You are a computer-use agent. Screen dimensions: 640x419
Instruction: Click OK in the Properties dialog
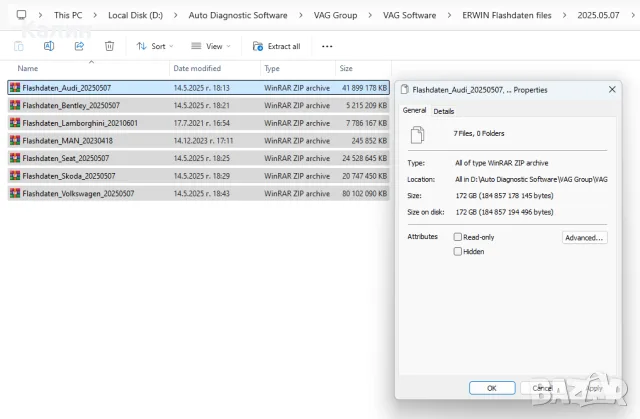tap(492, 388)
